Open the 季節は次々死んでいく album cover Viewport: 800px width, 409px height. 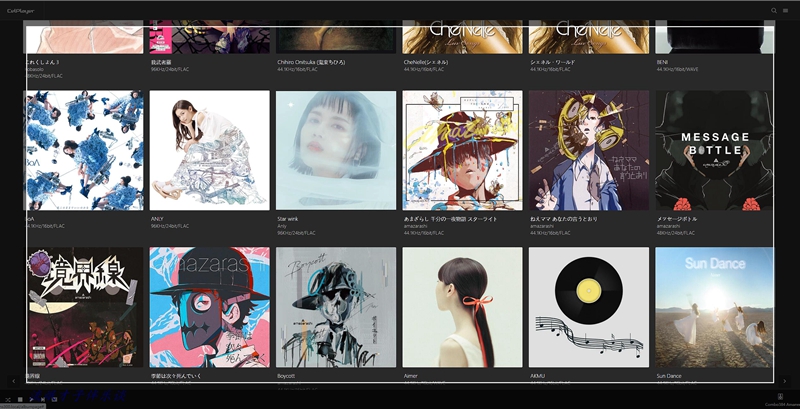[x=209, y=308]
